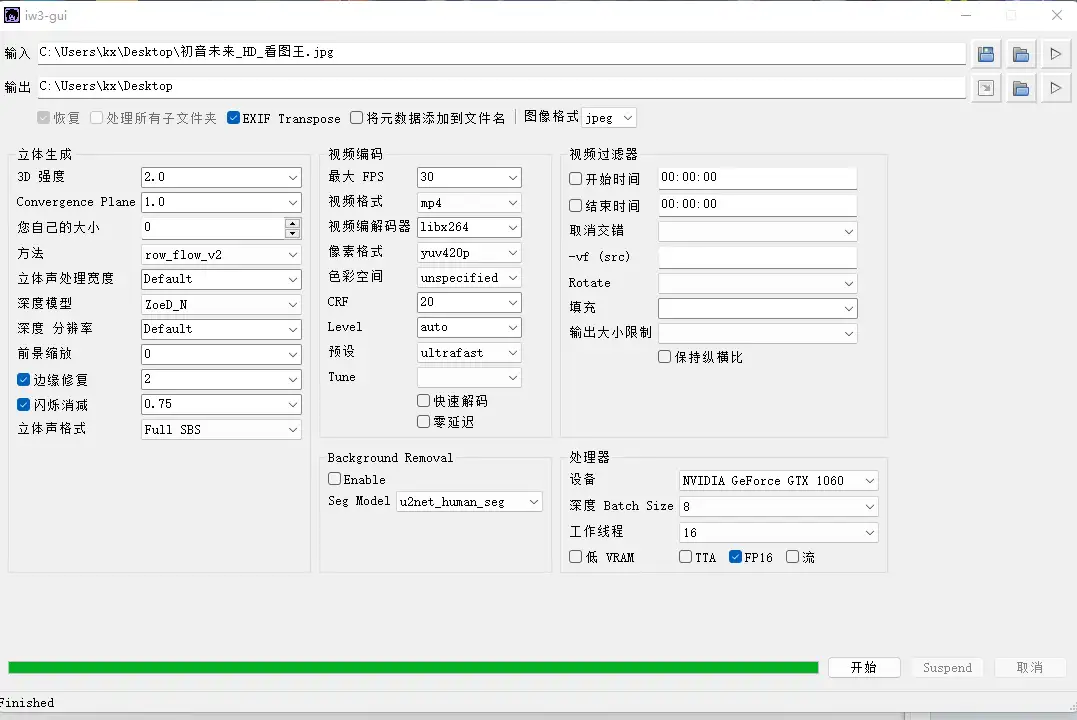
Task: Open the 深度 Batch Size dropdown
Action: click(x=779, y=506)
